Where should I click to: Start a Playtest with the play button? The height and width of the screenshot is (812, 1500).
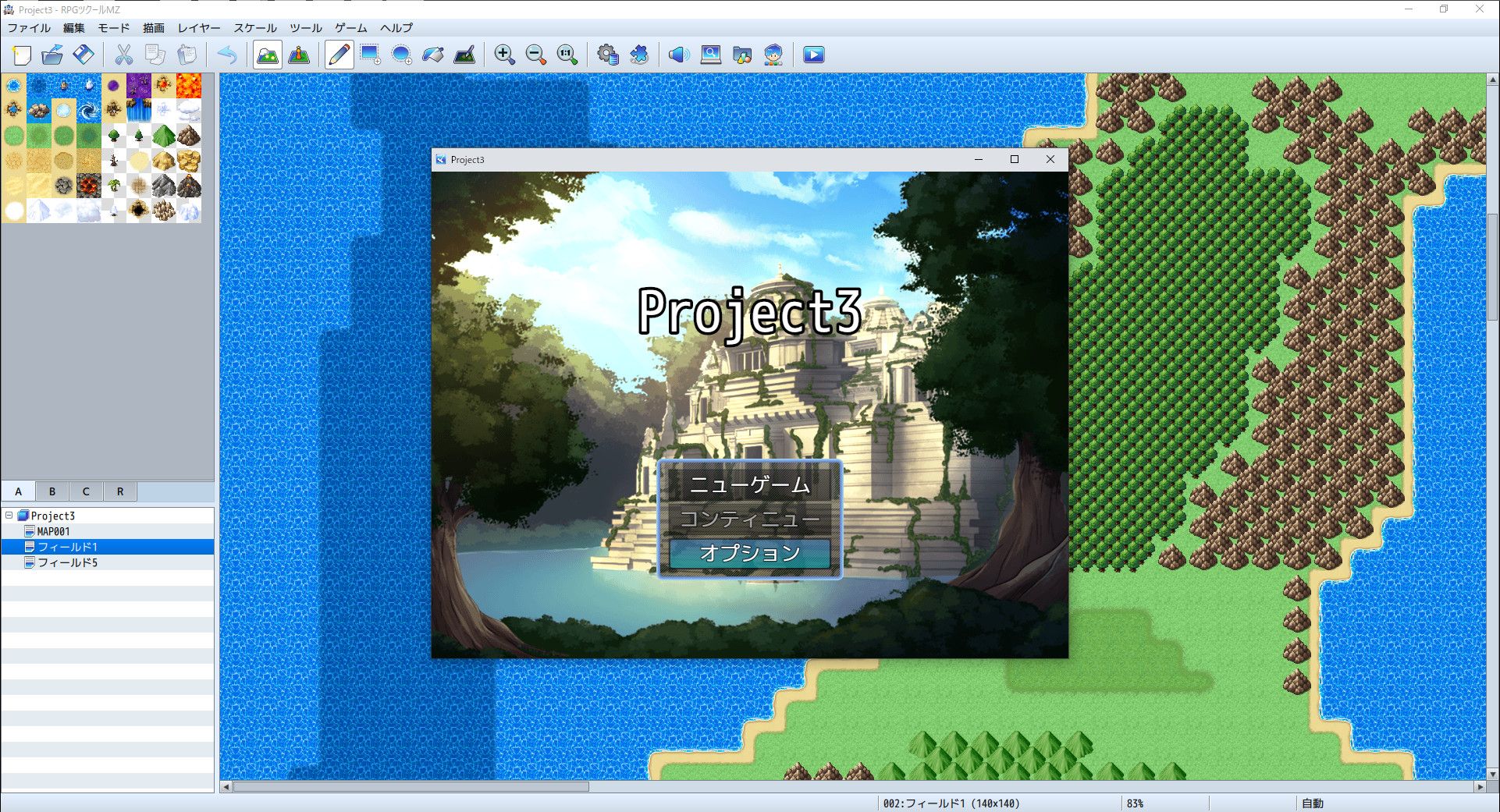coord(813,55)
